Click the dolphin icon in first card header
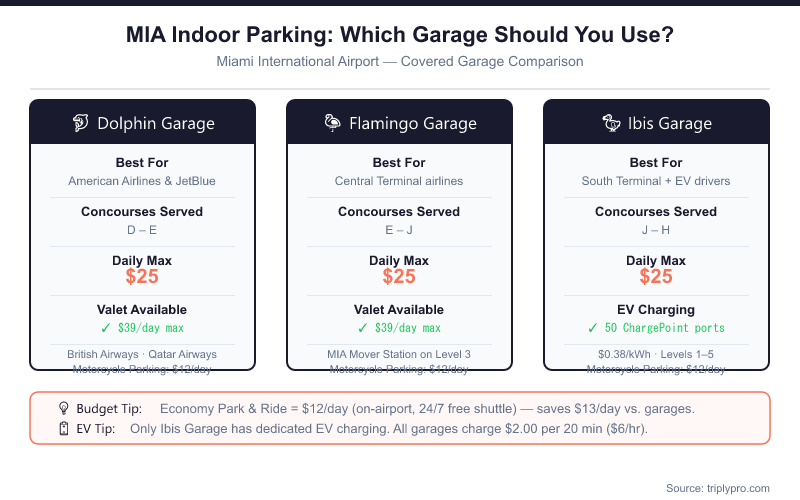This screenshot has width=800, height=500. coord(81,124)
